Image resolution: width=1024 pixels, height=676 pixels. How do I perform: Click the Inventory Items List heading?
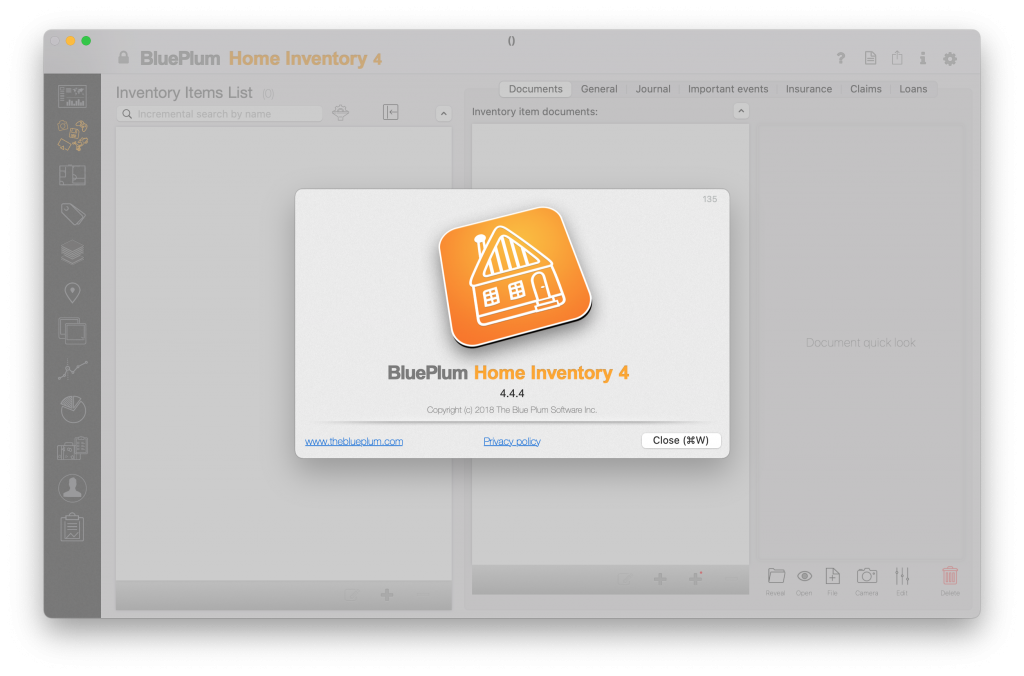pos(184,93)
